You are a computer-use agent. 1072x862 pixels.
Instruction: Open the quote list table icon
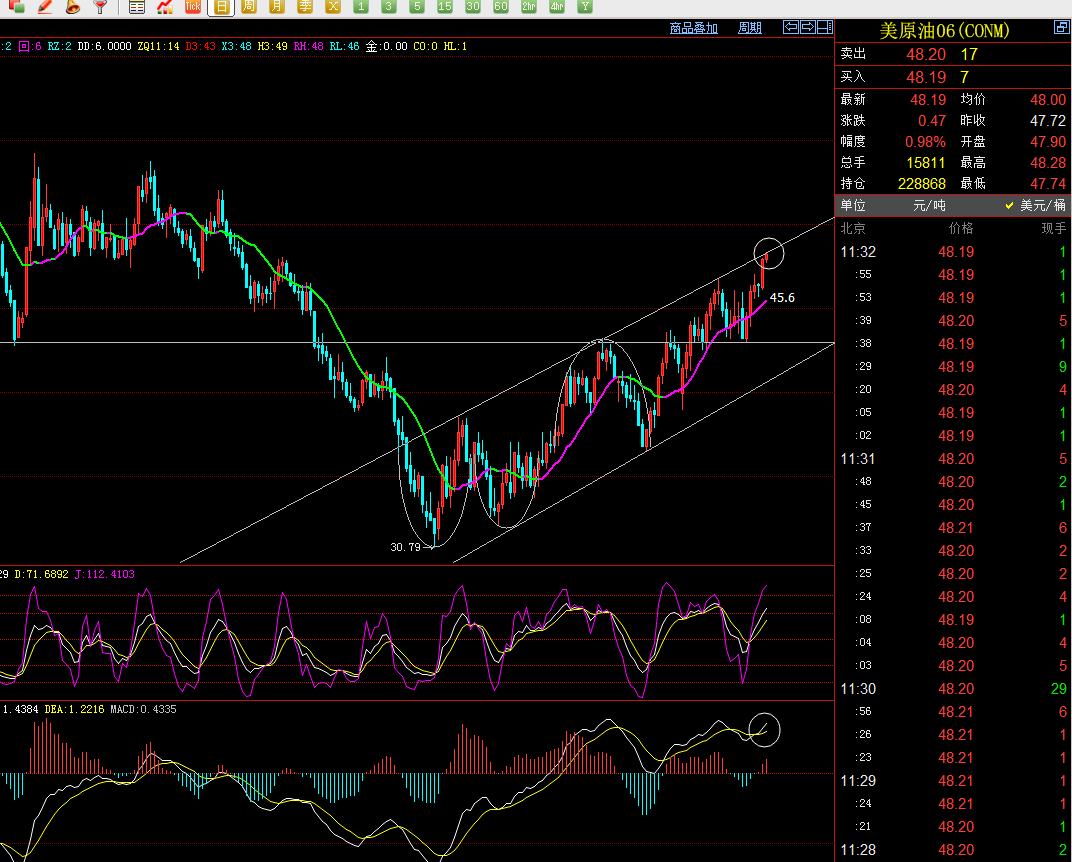coord(137,6)
